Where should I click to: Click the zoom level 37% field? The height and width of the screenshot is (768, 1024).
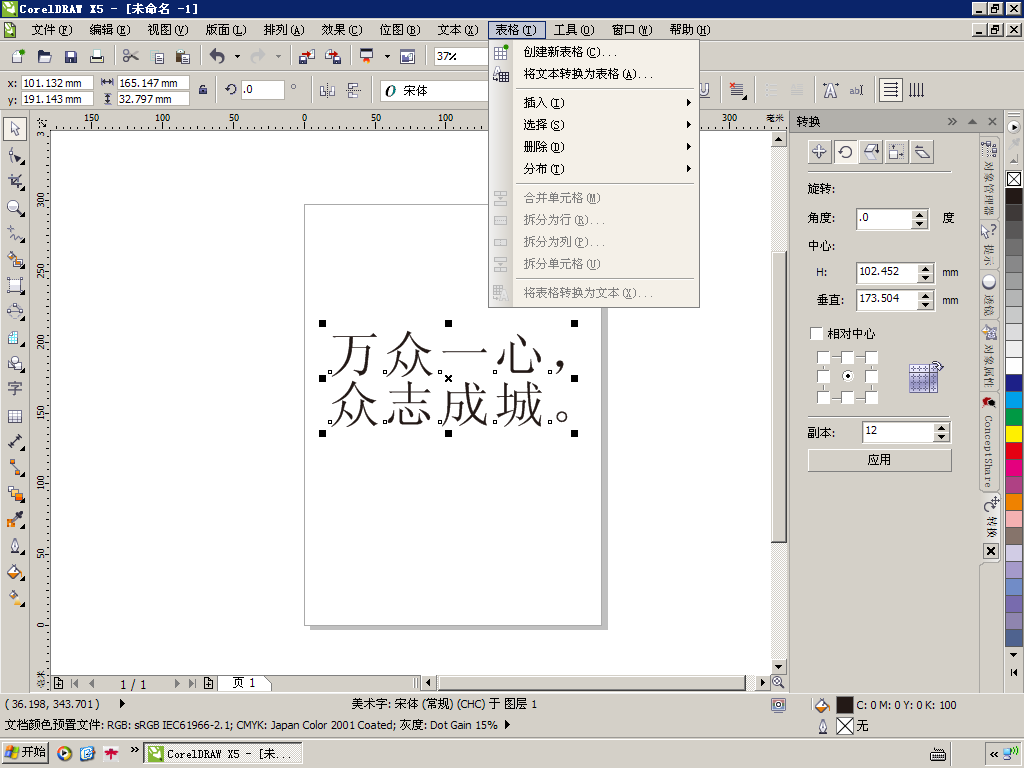pyautogui.click(x=462, y=56)
